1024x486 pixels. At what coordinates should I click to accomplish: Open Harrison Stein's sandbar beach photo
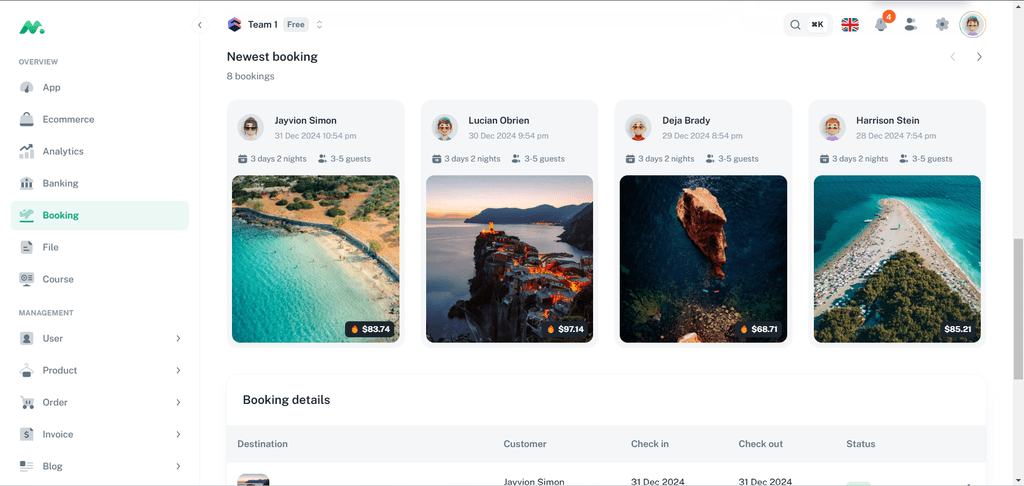point(897,259)
